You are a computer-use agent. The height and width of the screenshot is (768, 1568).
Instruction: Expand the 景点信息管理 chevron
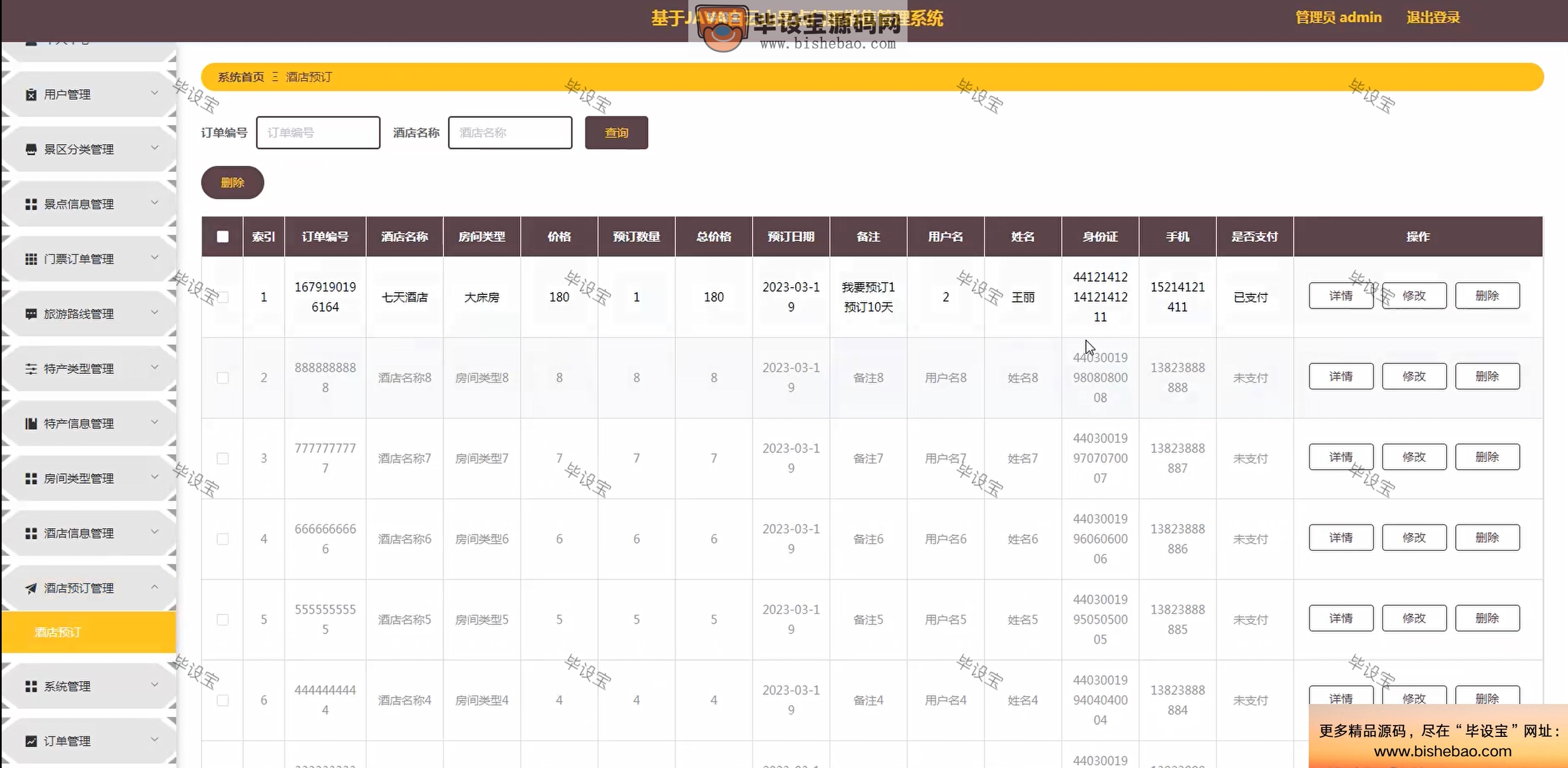155,203
